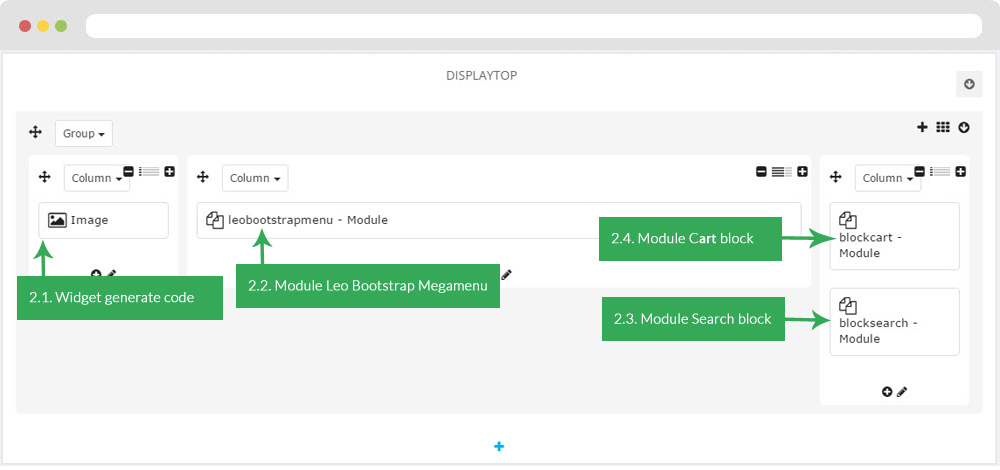Open the Column dropdown above Image widget

coord(96,178)
